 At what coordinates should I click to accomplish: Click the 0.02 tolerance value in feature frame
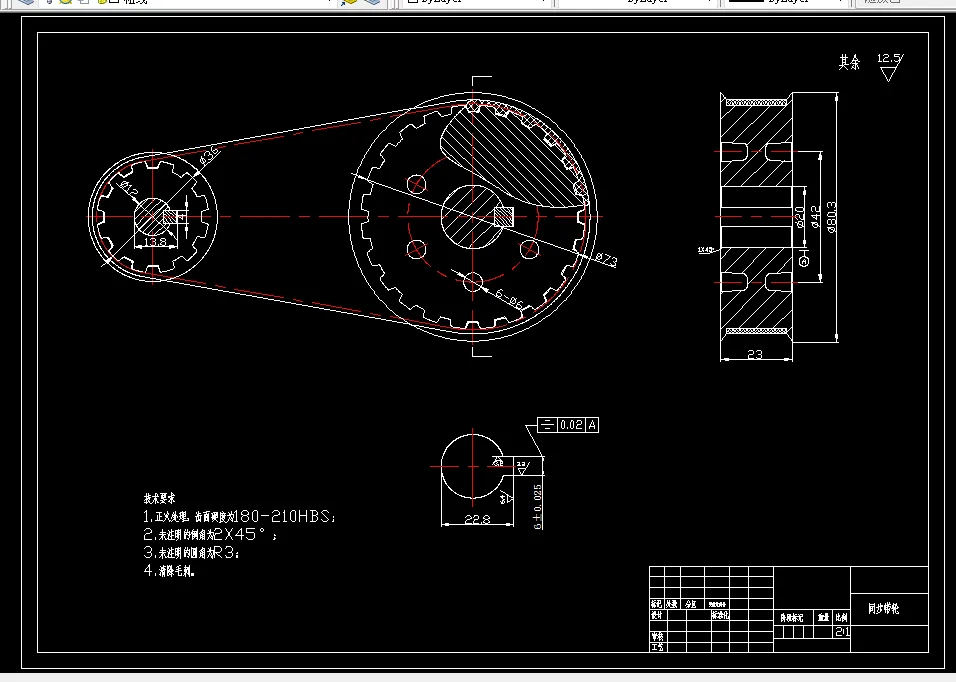(x=571, y=425)
